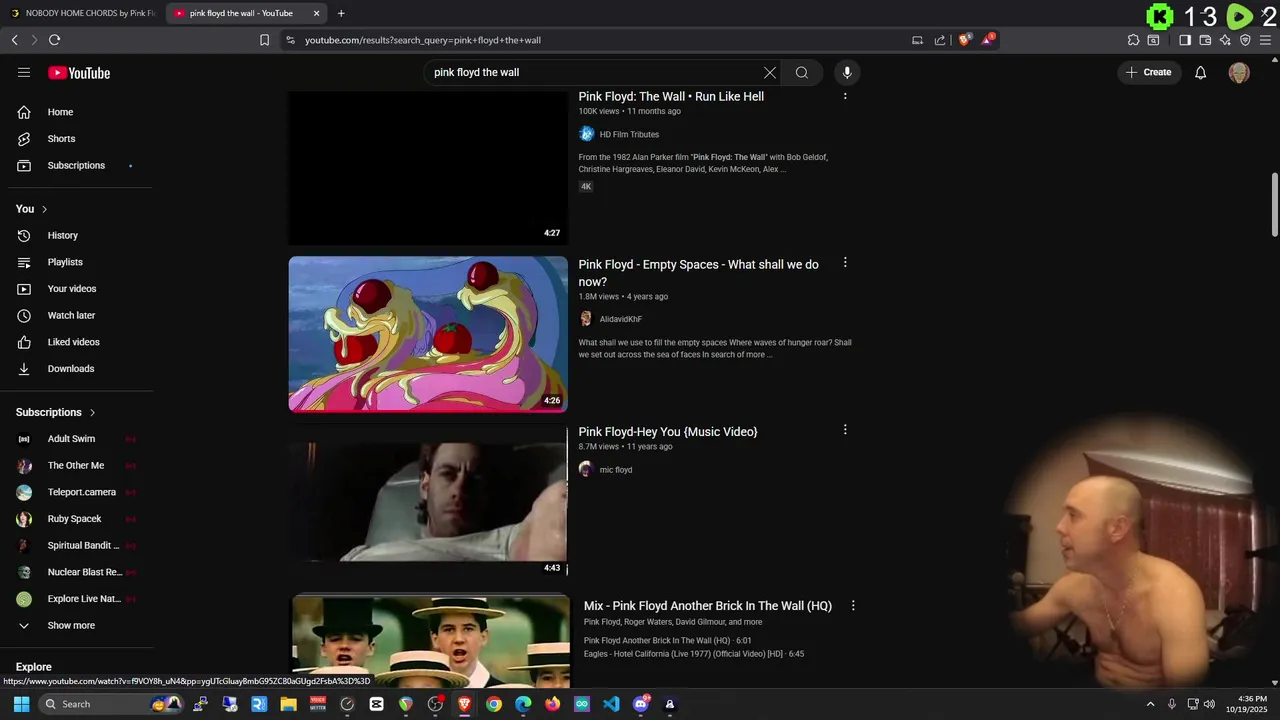Open more options for Hey You video

[x=845, y=430]
